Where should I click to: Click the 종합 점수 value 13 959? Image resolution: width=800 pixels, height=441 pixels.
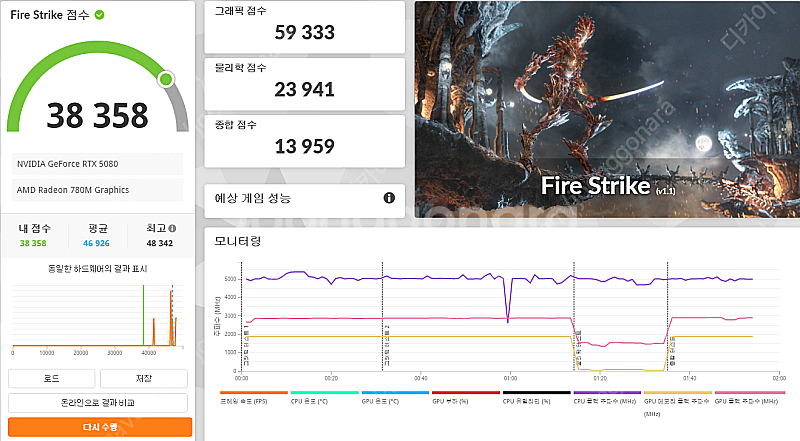pos(305,146)
